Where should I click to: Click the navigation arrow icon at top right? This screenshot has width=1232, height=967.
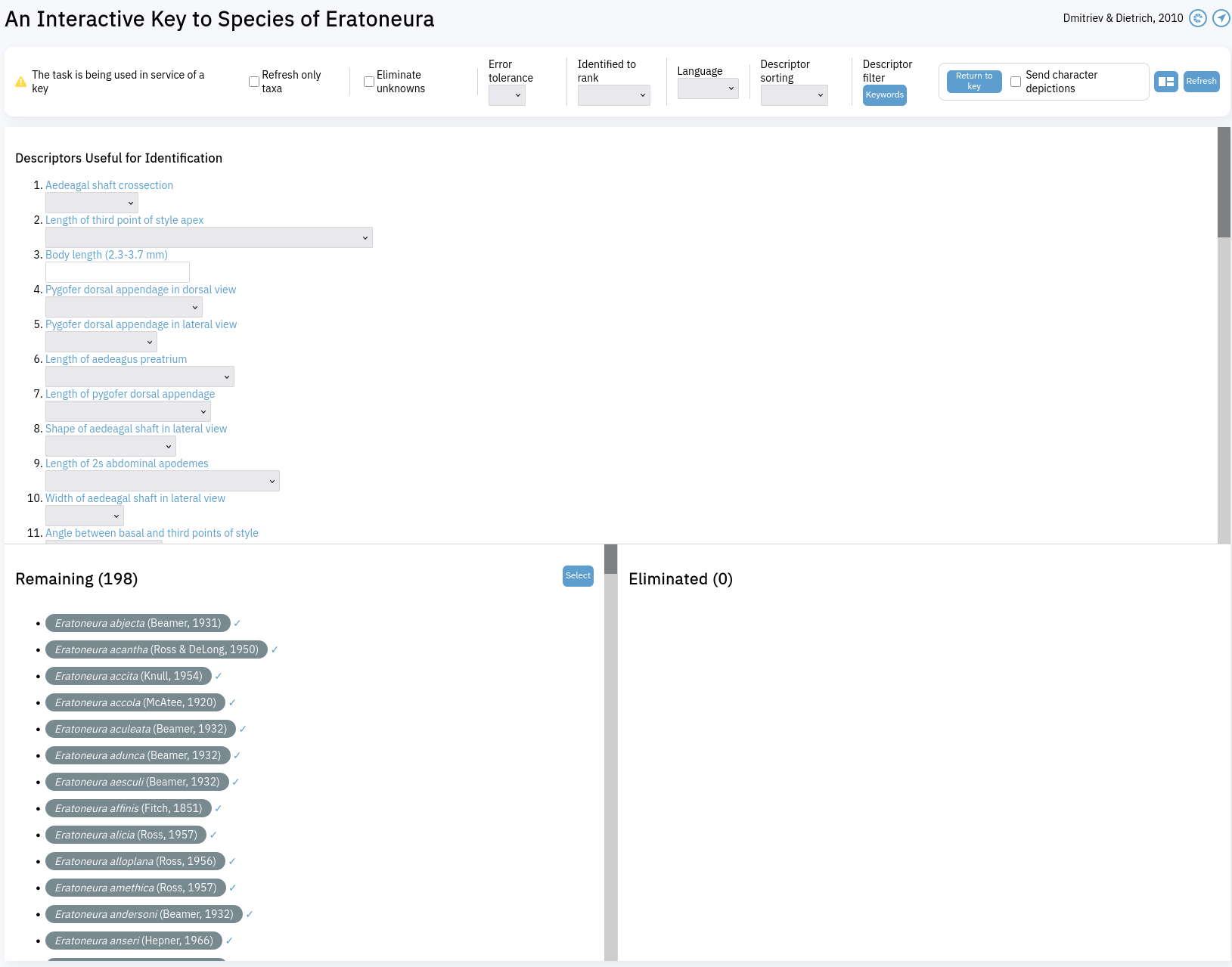(1221, 18)
